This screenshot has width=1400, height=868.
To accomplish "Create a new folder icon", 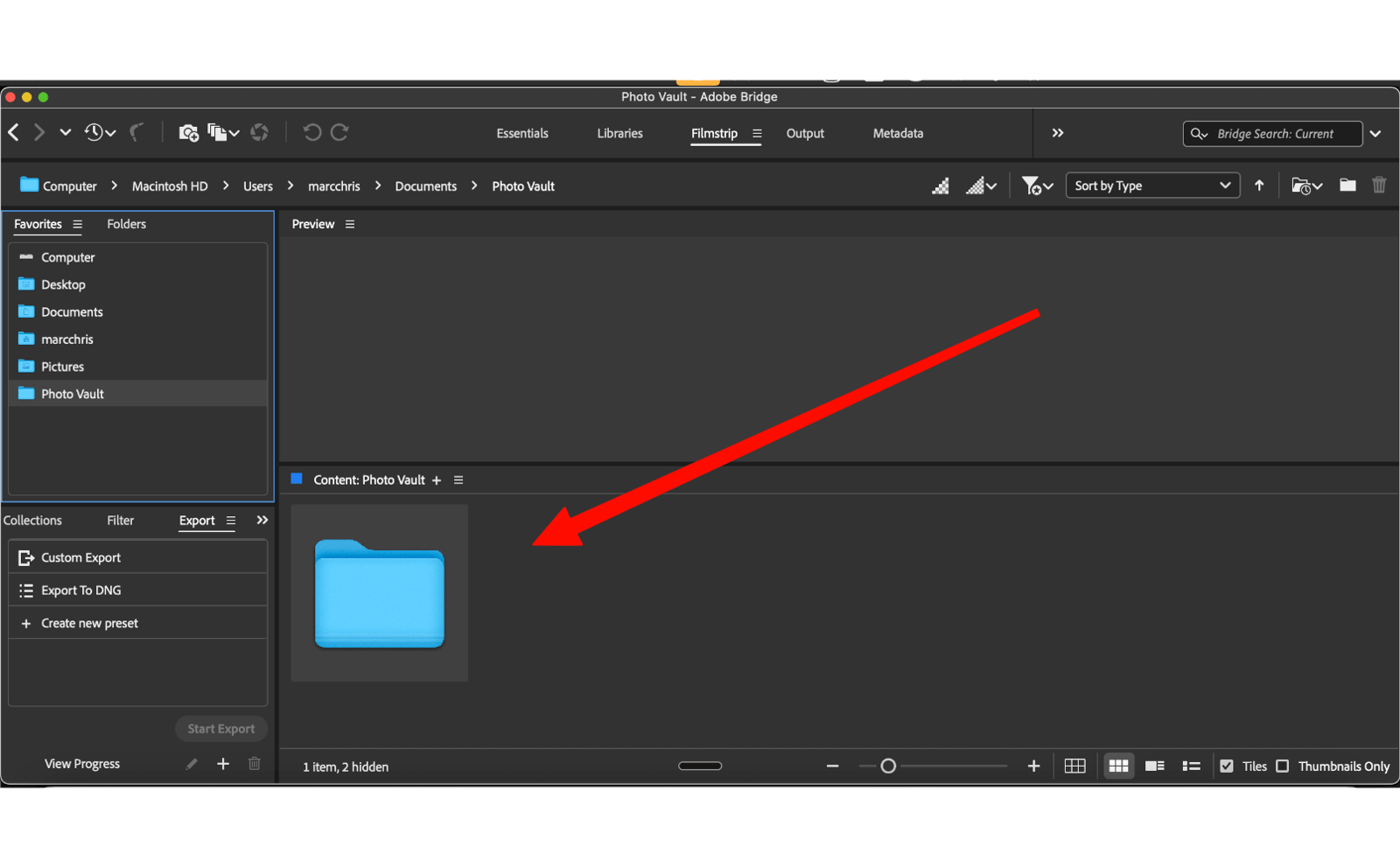I will click(x=1347, y=185).
